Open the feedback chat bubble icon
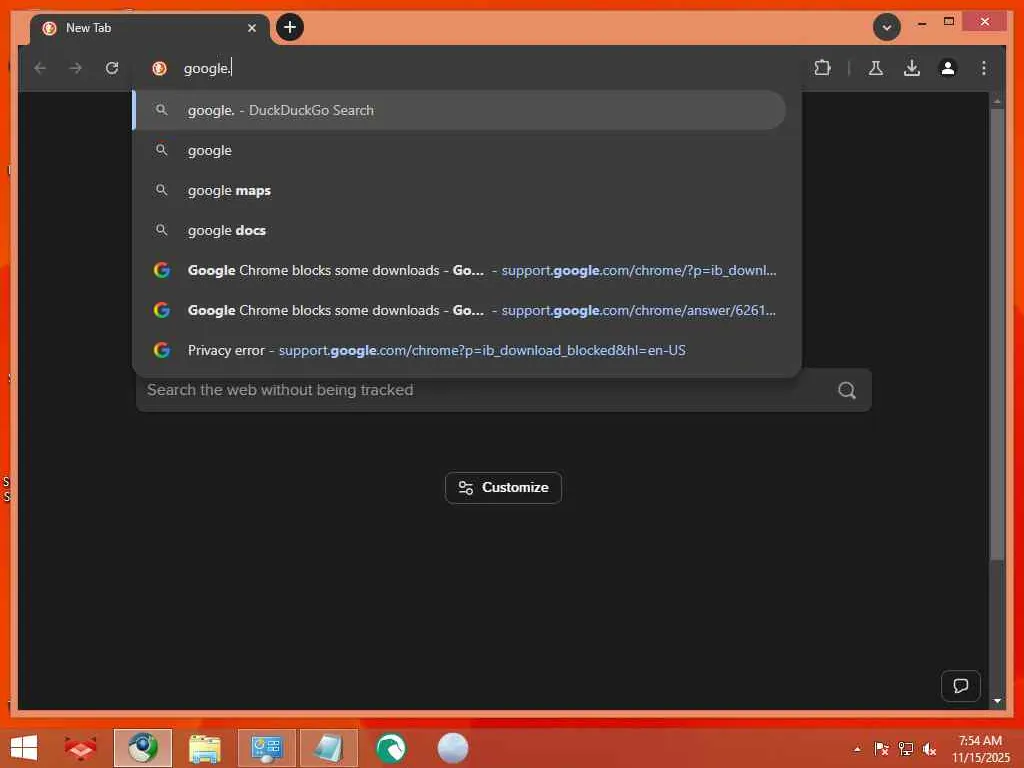The width and height of the screenshot is (1024, 768). [x=961, y=686]
